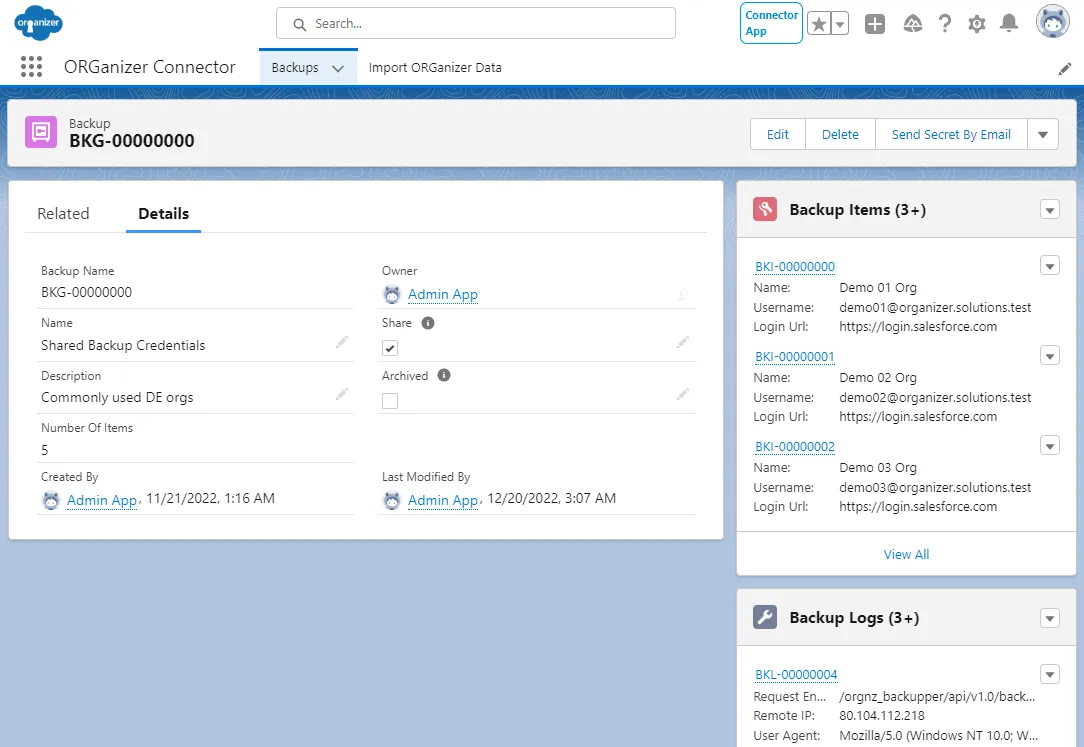This screenshot has width=1084, height=747.
Task: Switch to the Related tab
Action: pyautogui.click(x=63, y=214)
